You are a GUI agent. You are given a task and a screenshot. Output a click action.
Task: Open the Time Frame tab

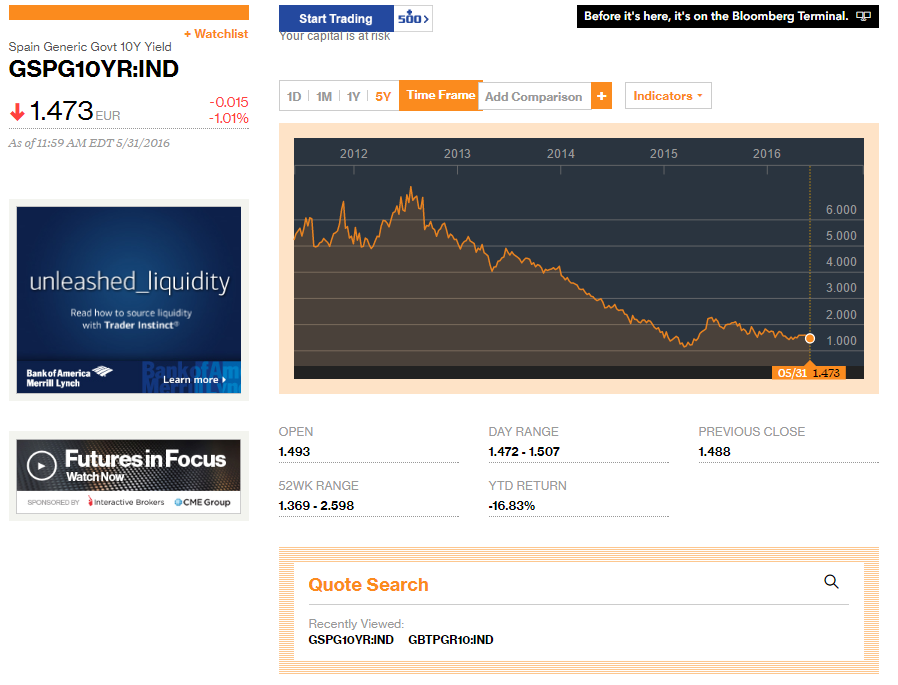pyautogui.click(x=440, y=95)
